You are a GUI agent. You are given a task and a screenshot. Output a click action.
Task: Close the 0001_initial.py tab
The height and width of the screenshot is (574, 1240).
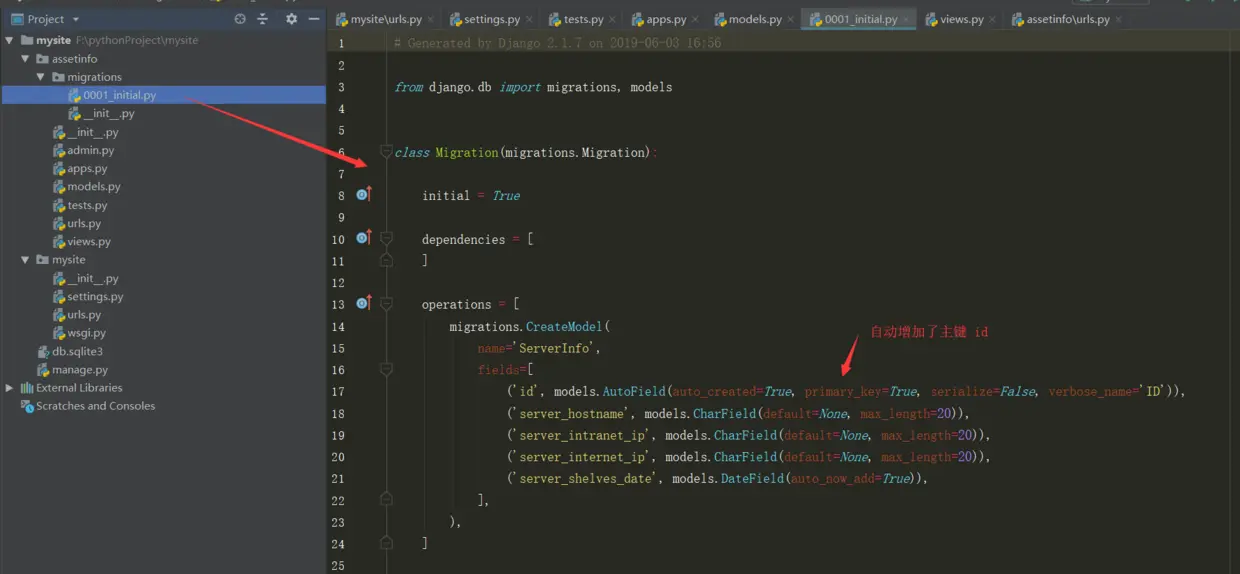907,19
